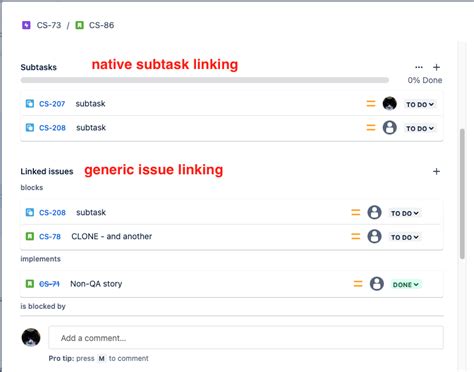Open the CS-86 story breadcrumb link

101,25
